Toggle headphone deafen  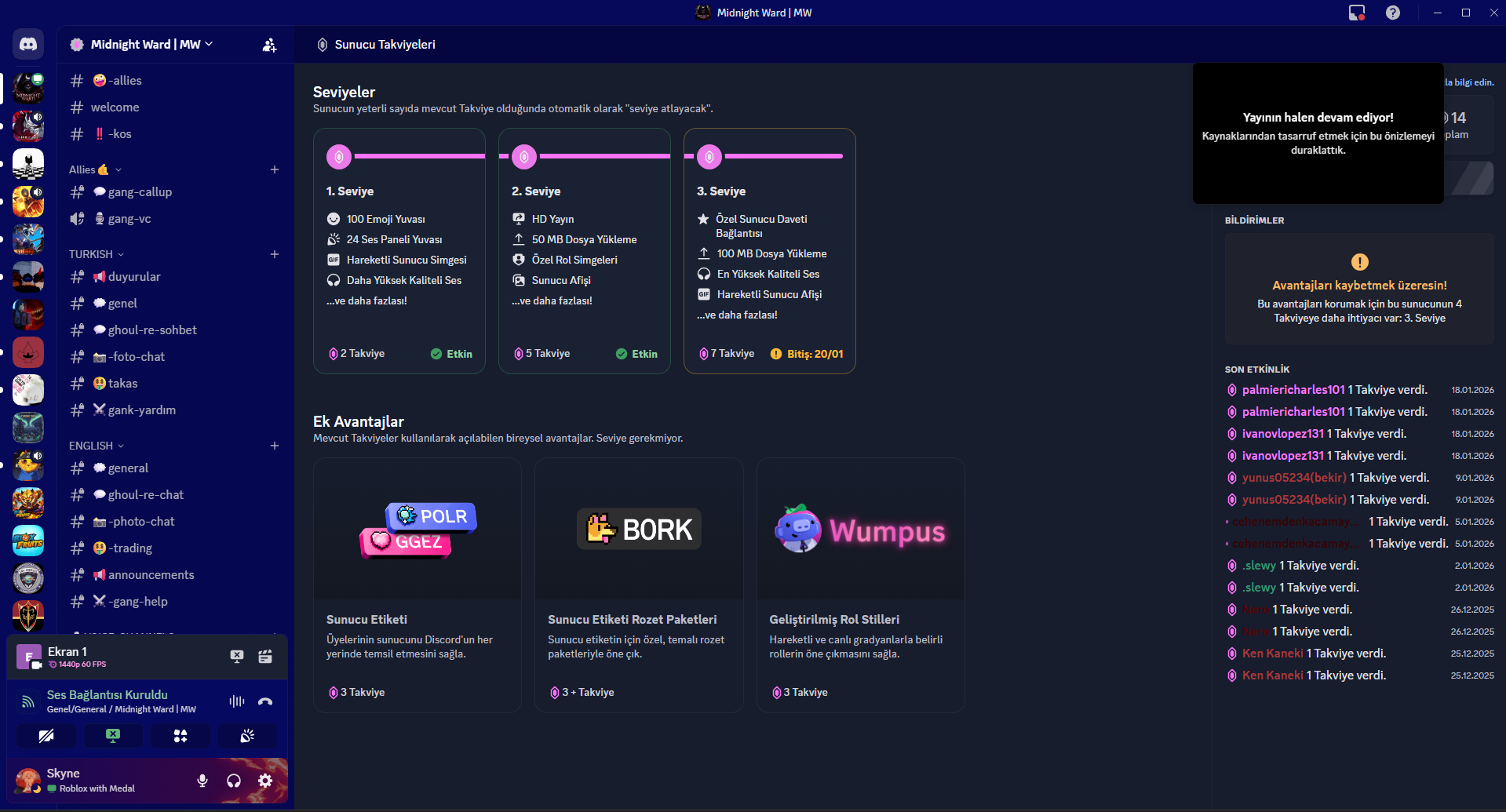(x=234, y=781)
